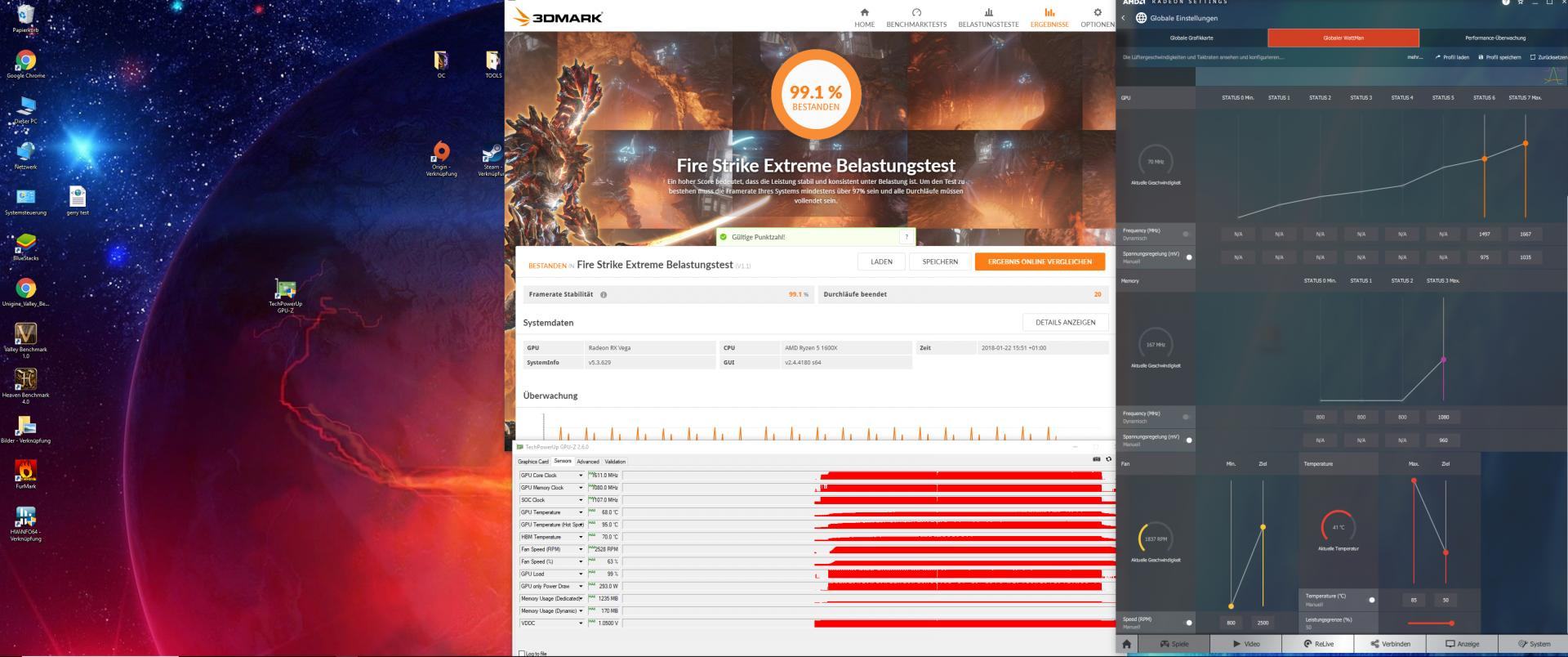Open Dieser PC desktop icon
The image size is (1568, 657).
[25, 109]
